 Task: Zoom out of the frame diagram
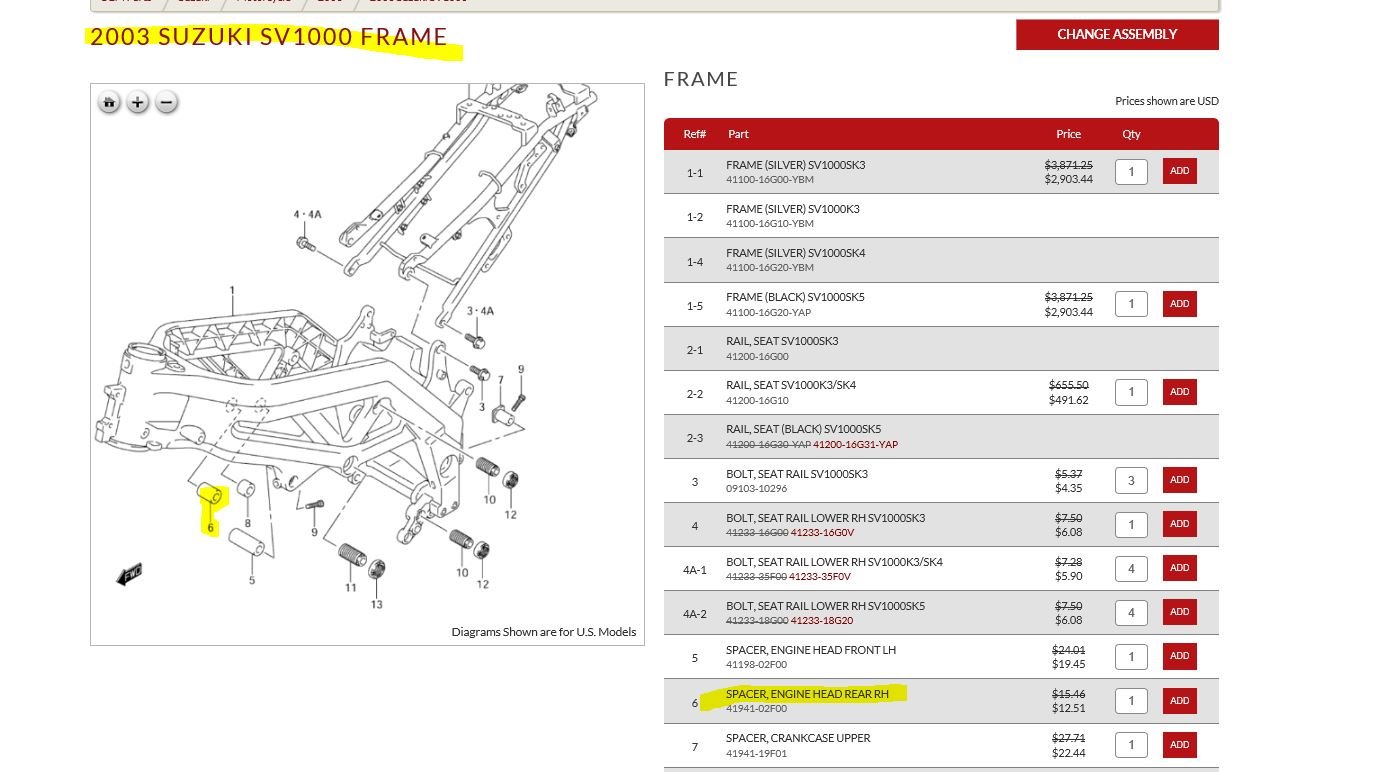pyautogui.click(x=167, y=102)
